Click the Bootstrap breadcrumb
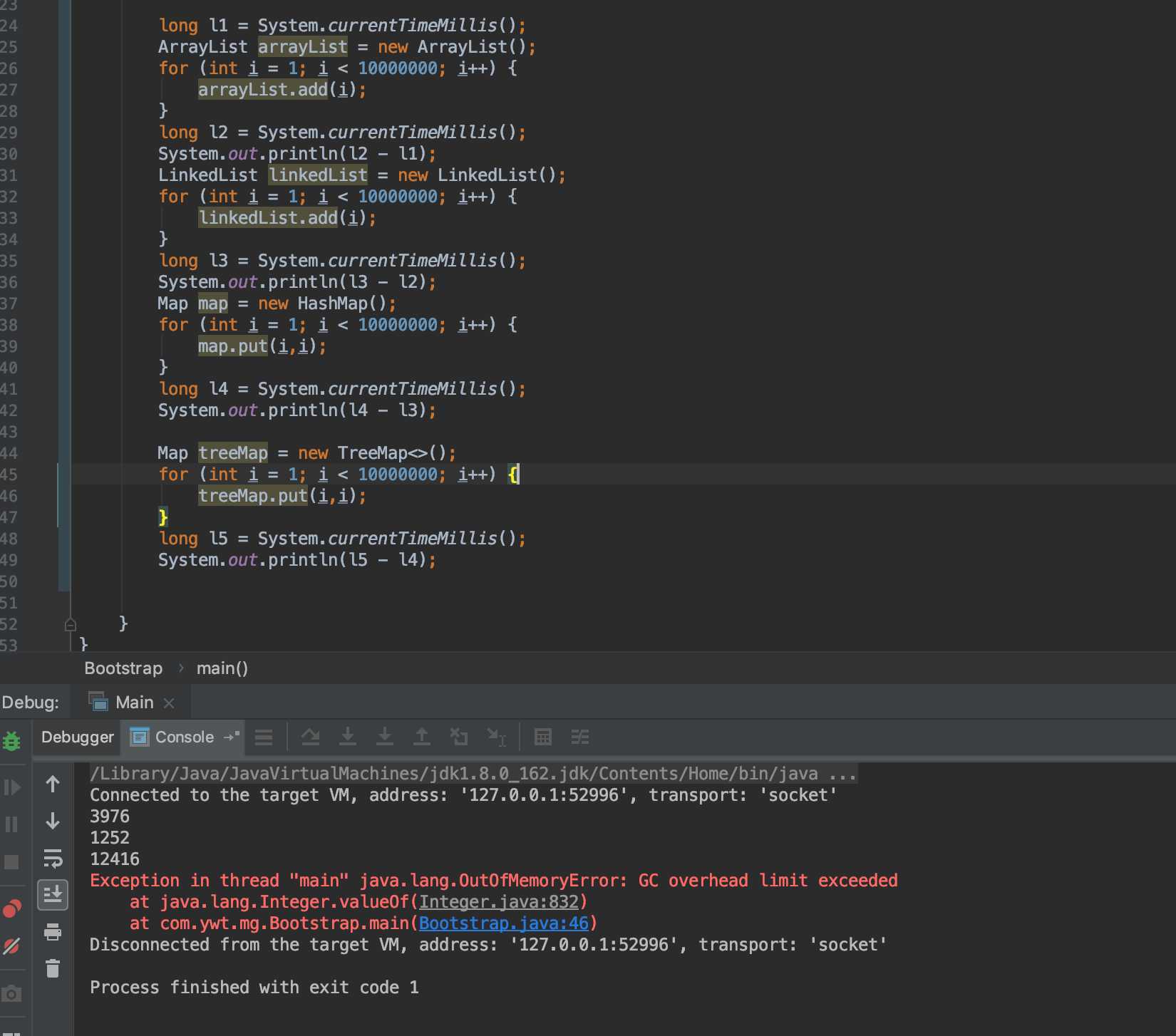This screenshot has width=1176, height=1036. tap(123, 668)
